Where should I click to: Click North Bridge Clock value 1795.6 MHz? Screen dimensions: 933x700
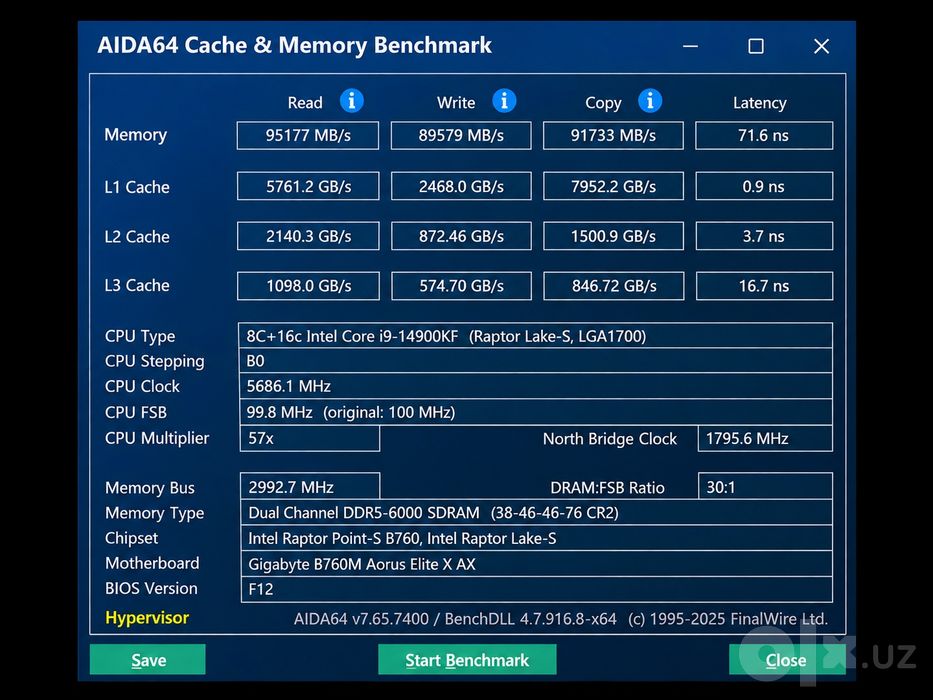pyautogui.click(x=765, y=439)
